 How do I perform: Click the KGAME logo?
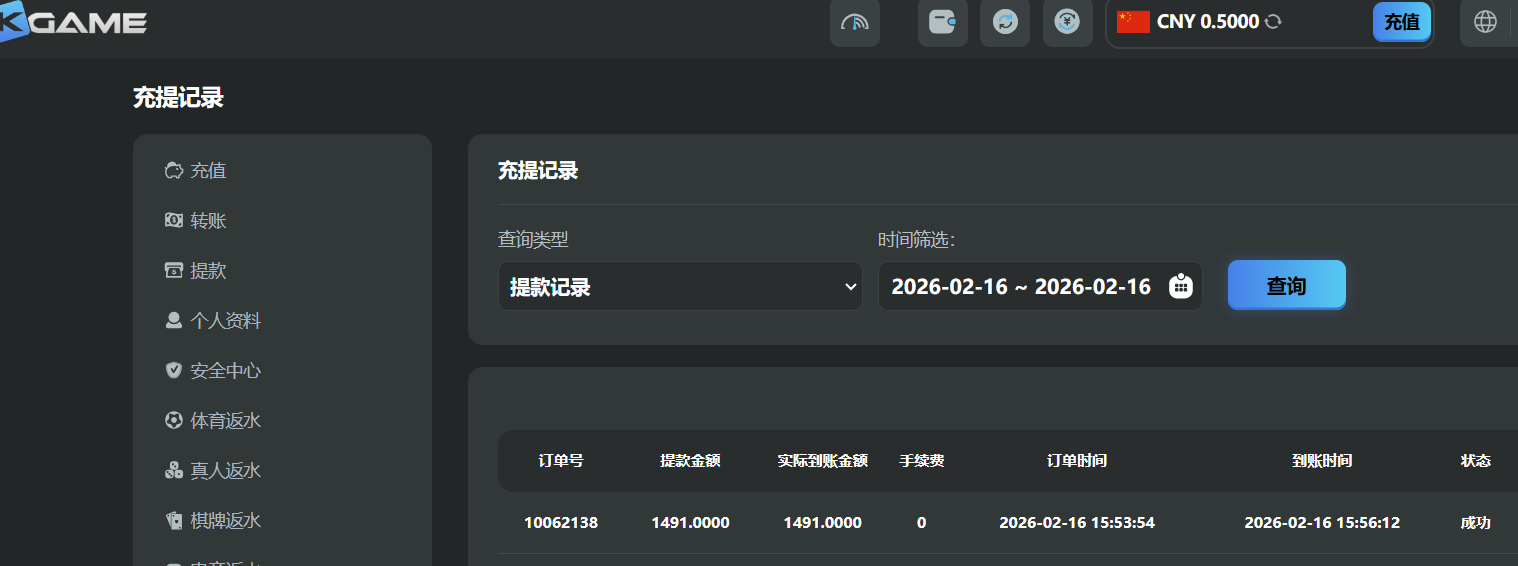pyautogui.click(x=75, y=22)
